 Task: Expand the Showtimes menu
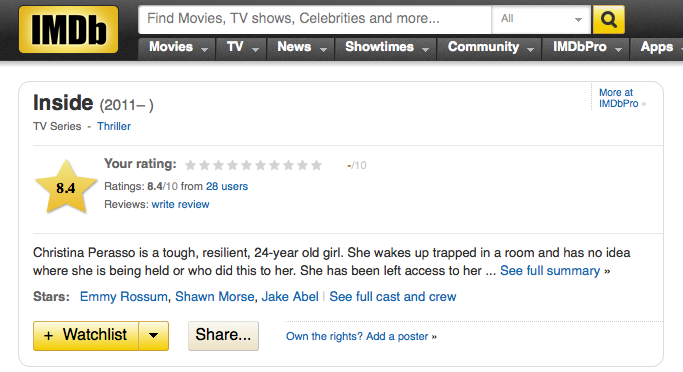(x=386, y=47)
